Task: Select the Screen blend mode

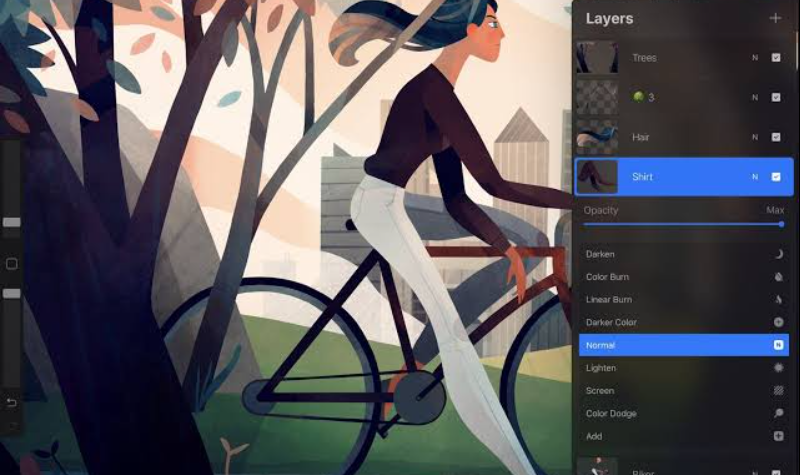Action: pos(600,391)
